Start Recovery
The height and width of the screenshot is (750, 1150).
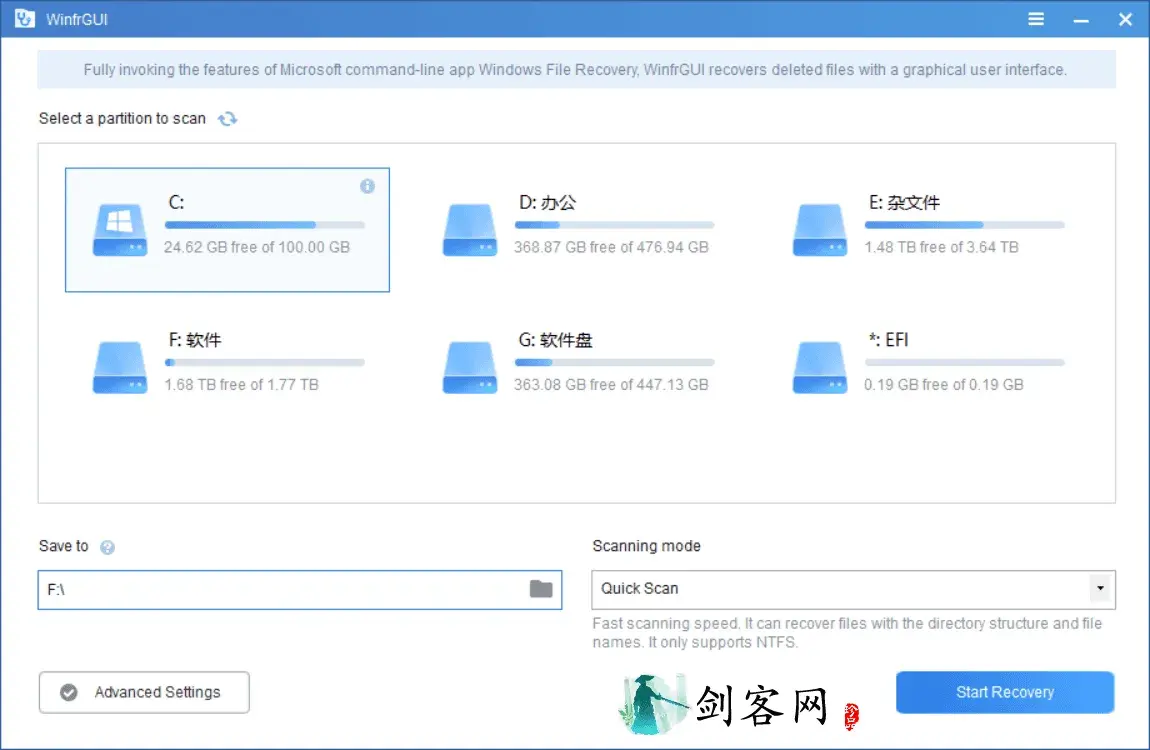[x=1005, y=692]
